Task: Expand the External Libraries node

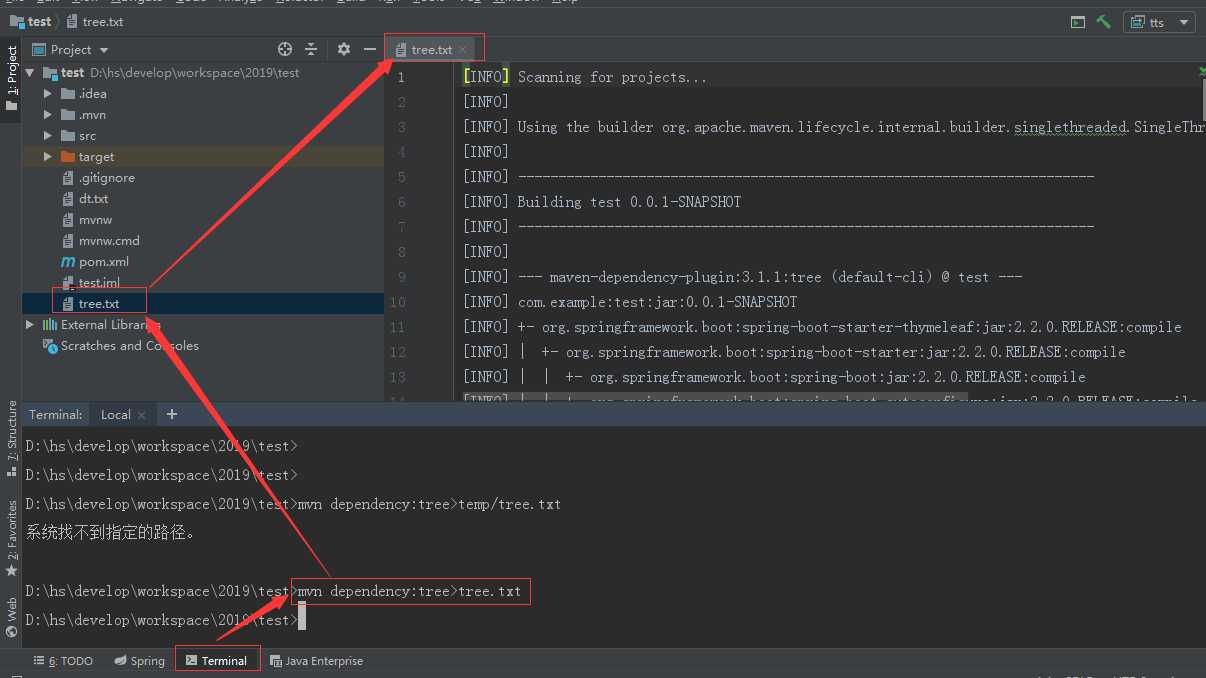Action: 31,324
